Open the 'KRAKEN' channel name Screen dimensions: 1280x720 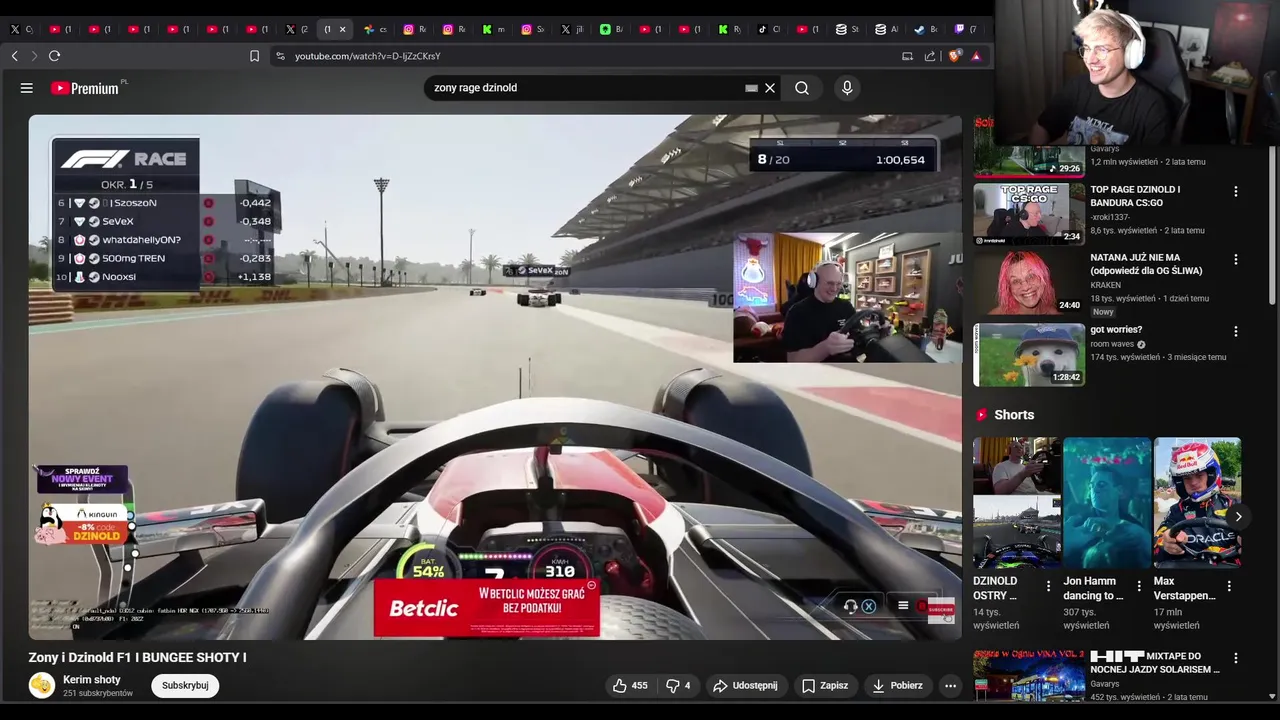tap(1107, 285)
